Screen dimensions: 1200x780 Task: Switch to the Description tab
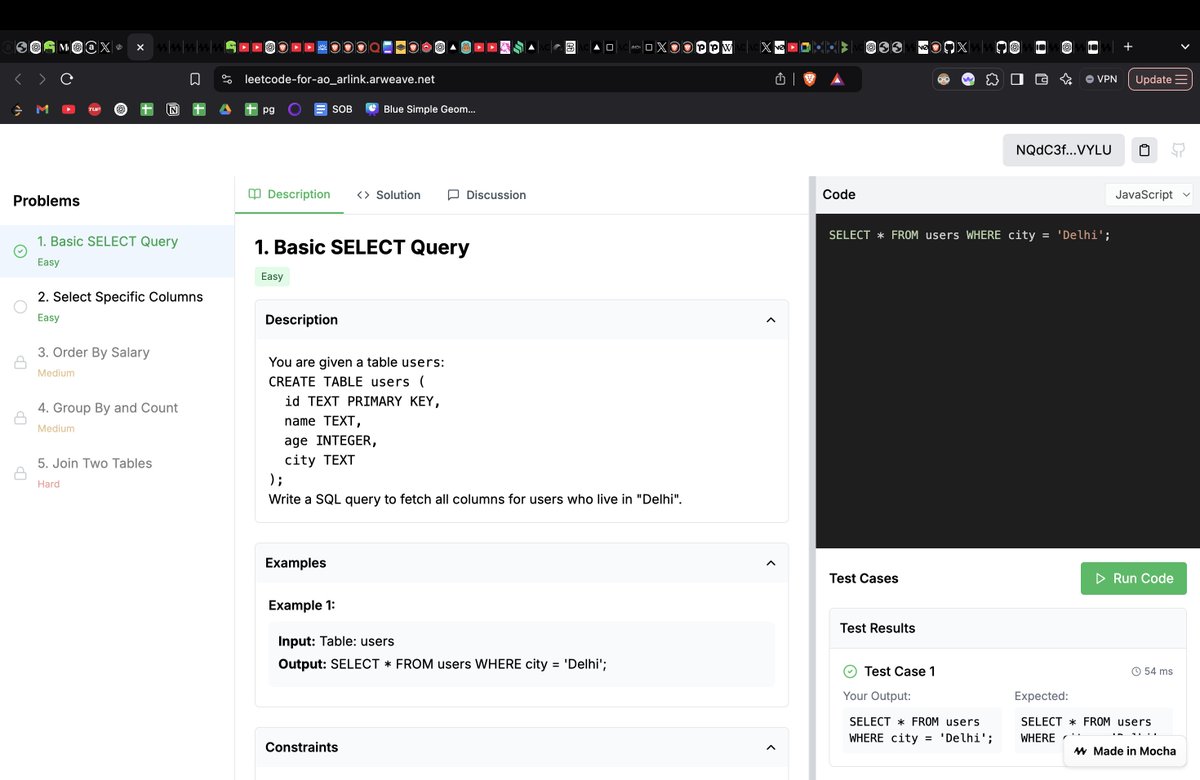[x=289, y=194]
